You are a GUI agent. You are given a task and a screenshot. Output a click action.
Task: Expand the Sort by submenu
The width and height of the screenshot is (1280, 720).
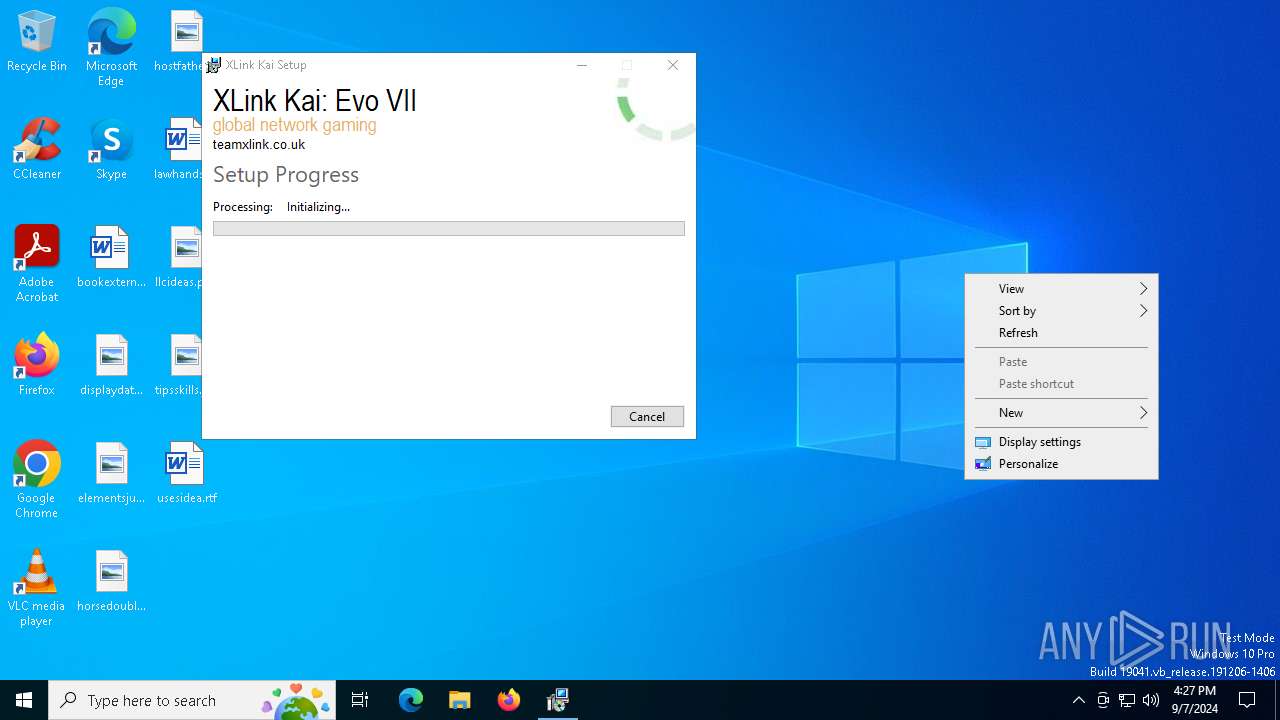tap(1061, 311)
